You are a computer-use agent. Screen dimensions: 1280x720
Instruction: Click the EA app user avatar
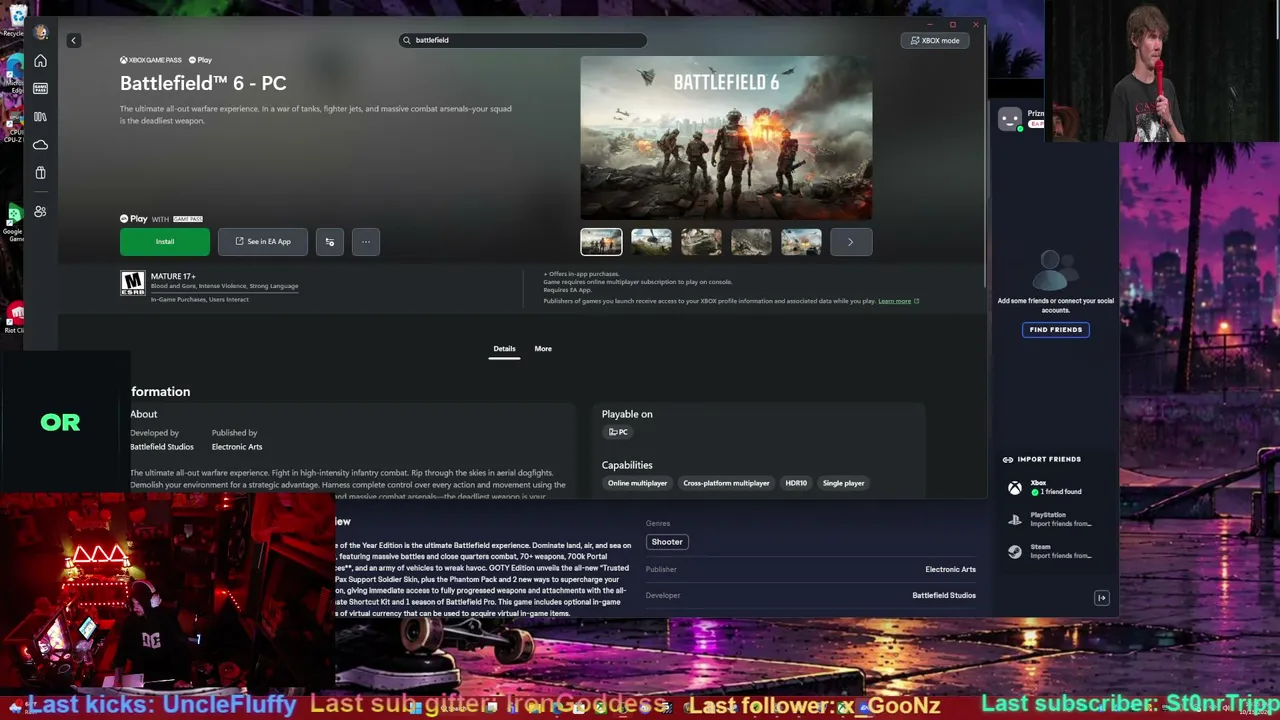[x=1010, y=119]
